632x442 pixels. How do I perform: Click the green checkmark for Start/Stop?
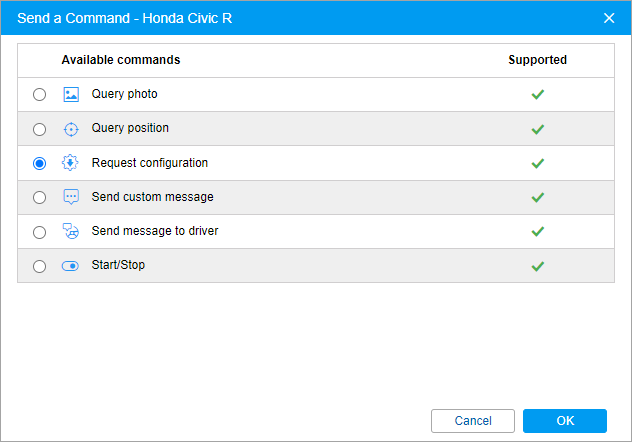tap(537, 266)
